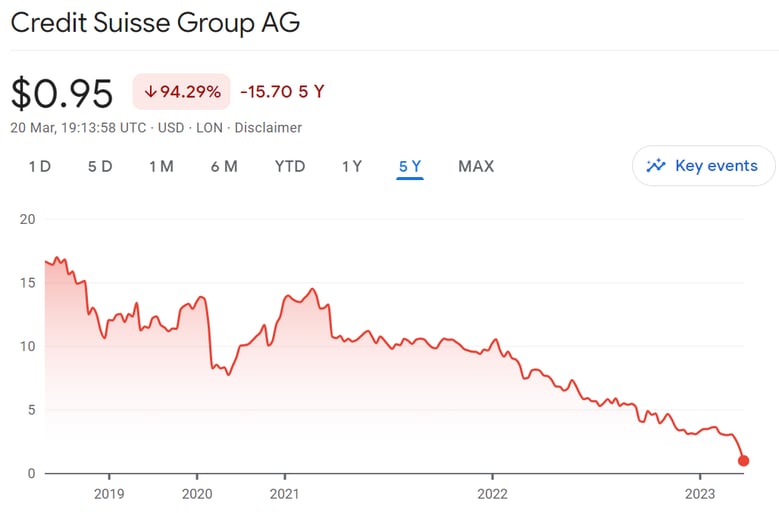The width and height of the screenshot is (779, 513).
Task: Click the -15.70 5Y change text
Action: pos(282,92)
